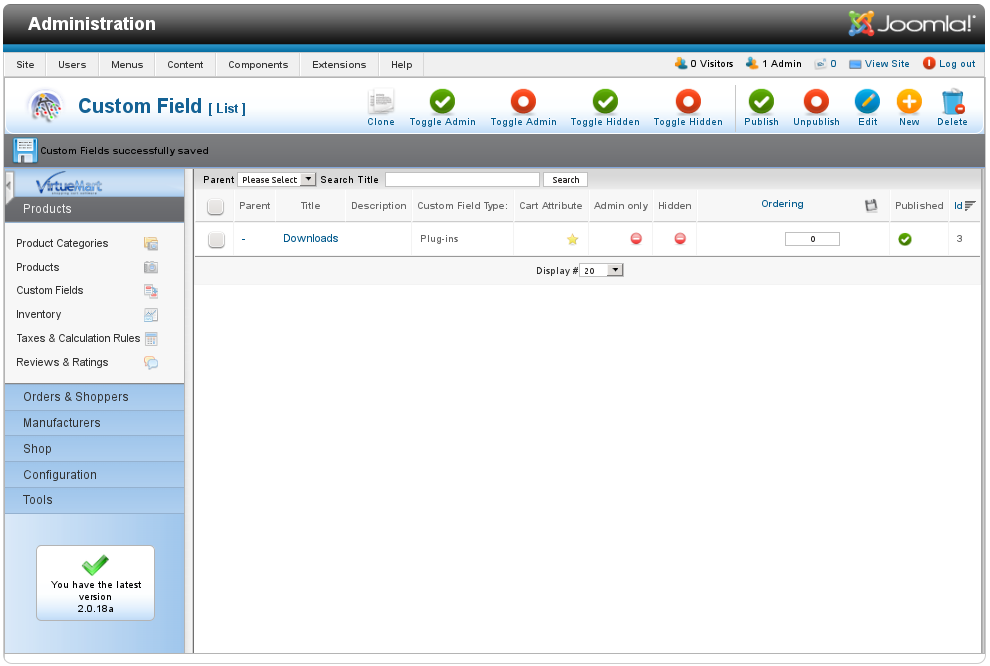Toggle published status of Downloads
This screenshot has height=666, width=990.
(x=905, y=239)
